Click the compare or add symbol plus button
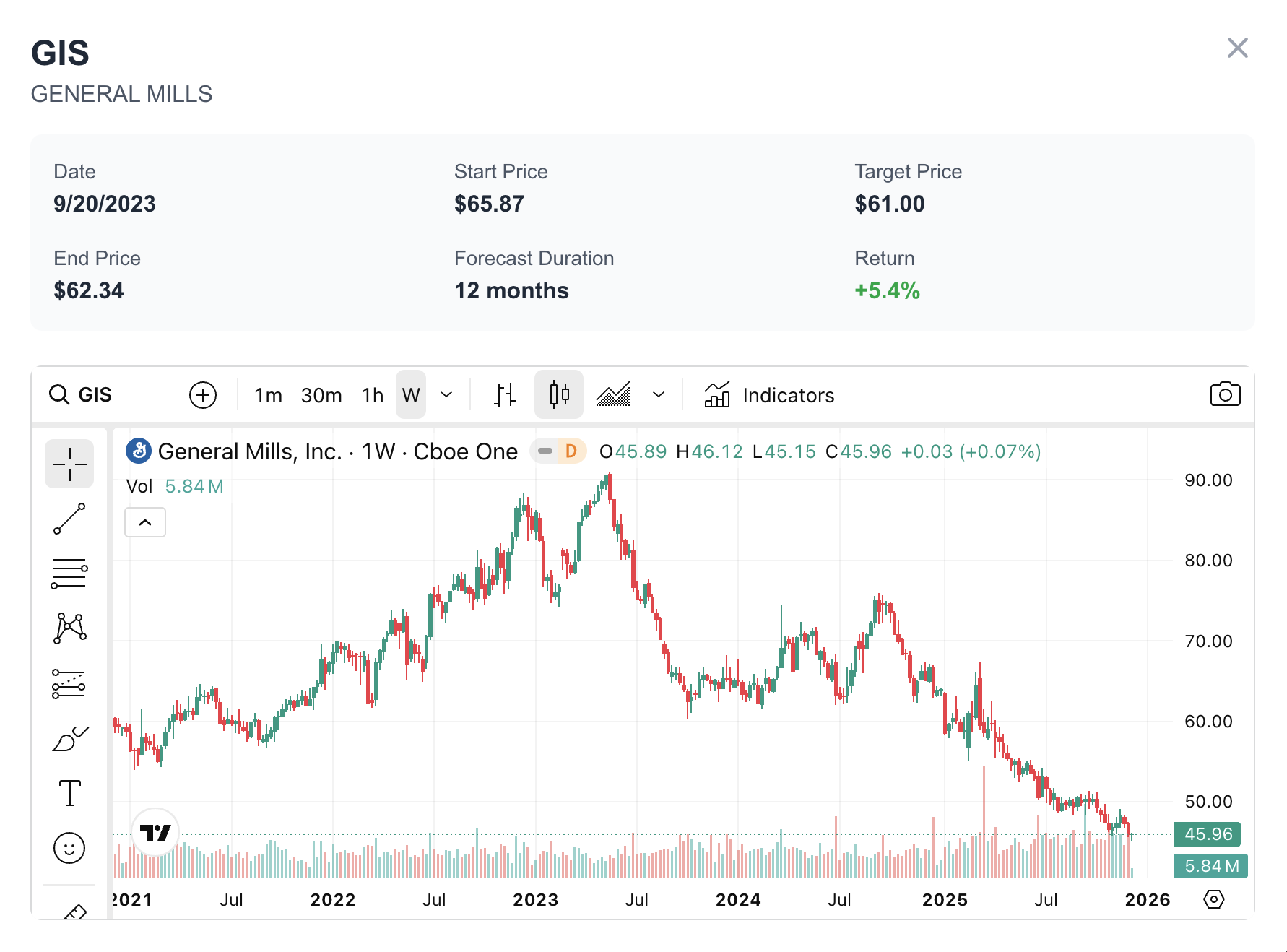 (x=203, y=395)
